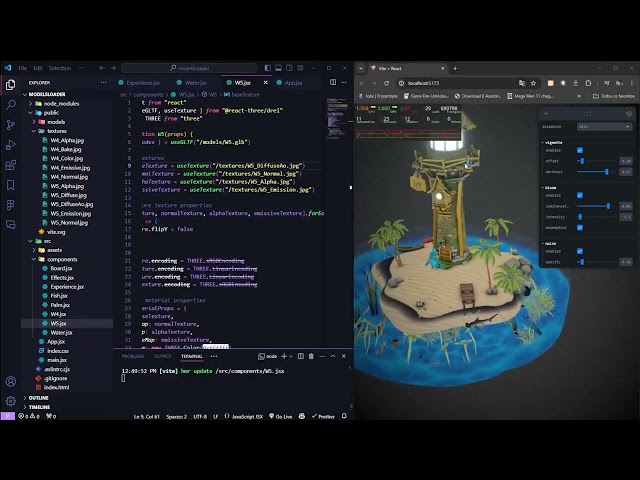
Task: Open the browser three-dot menu
Action: coord(632,83)
